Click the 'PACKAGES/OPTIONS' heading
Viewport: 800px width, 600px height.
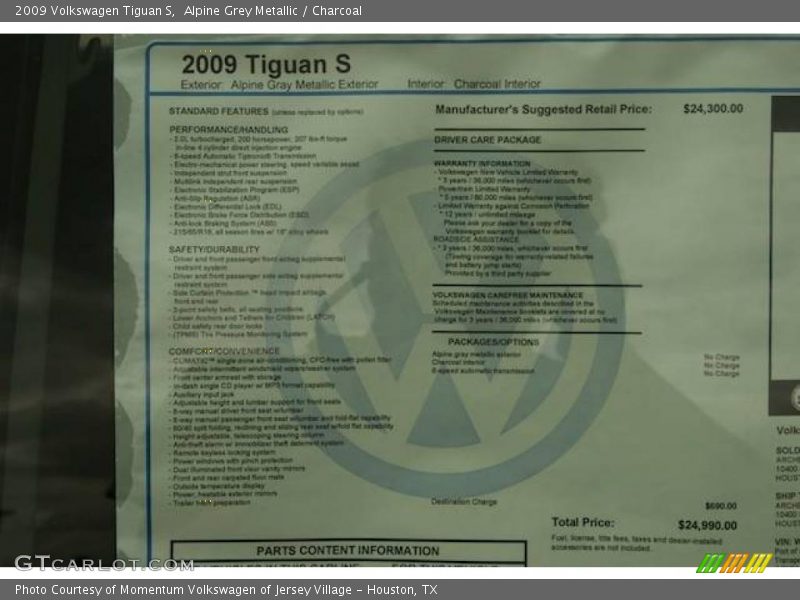point(493,342)
